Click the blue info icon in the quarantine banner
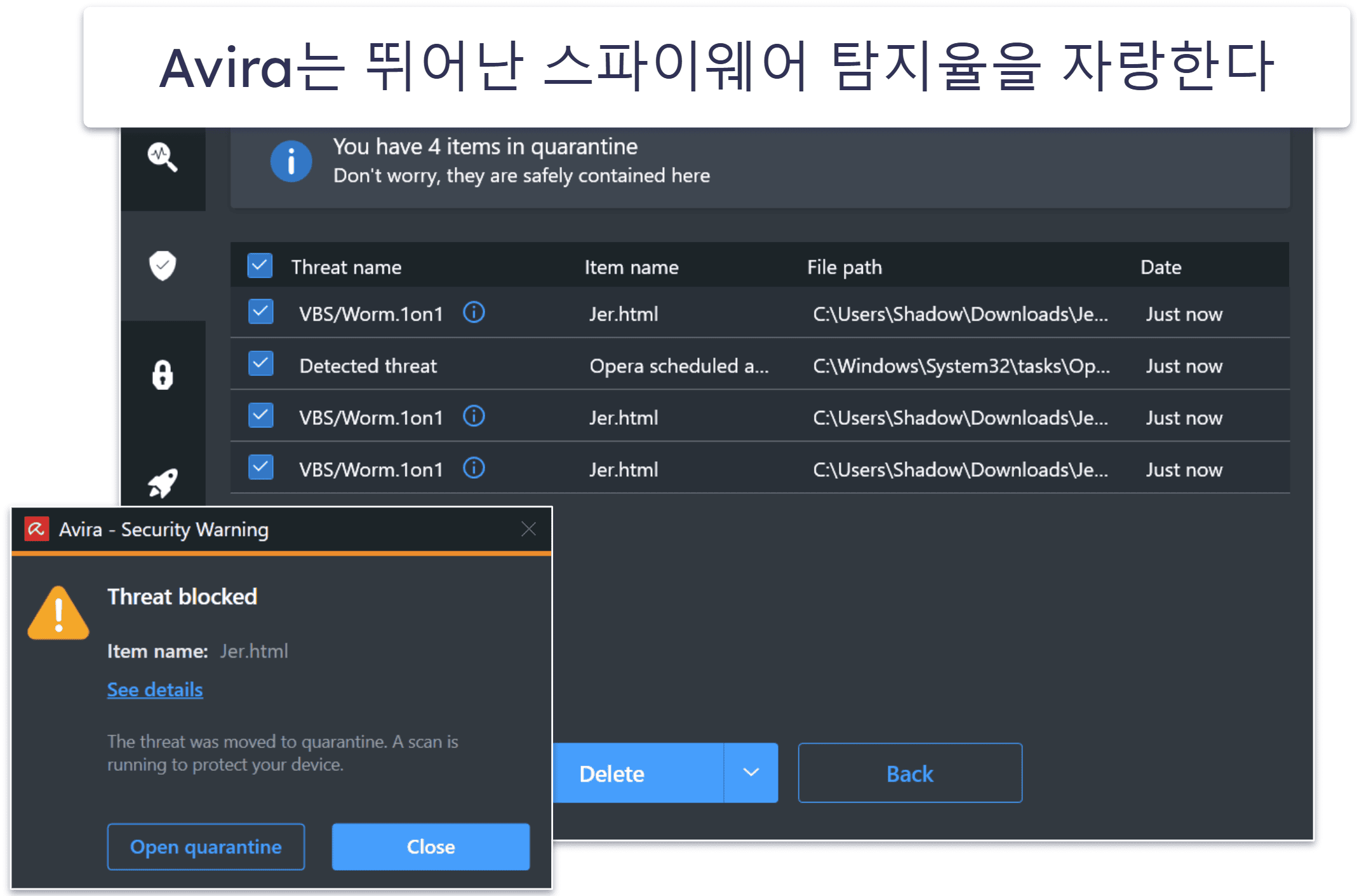Viewport: 1357px width, 896px height. point(291,161)
